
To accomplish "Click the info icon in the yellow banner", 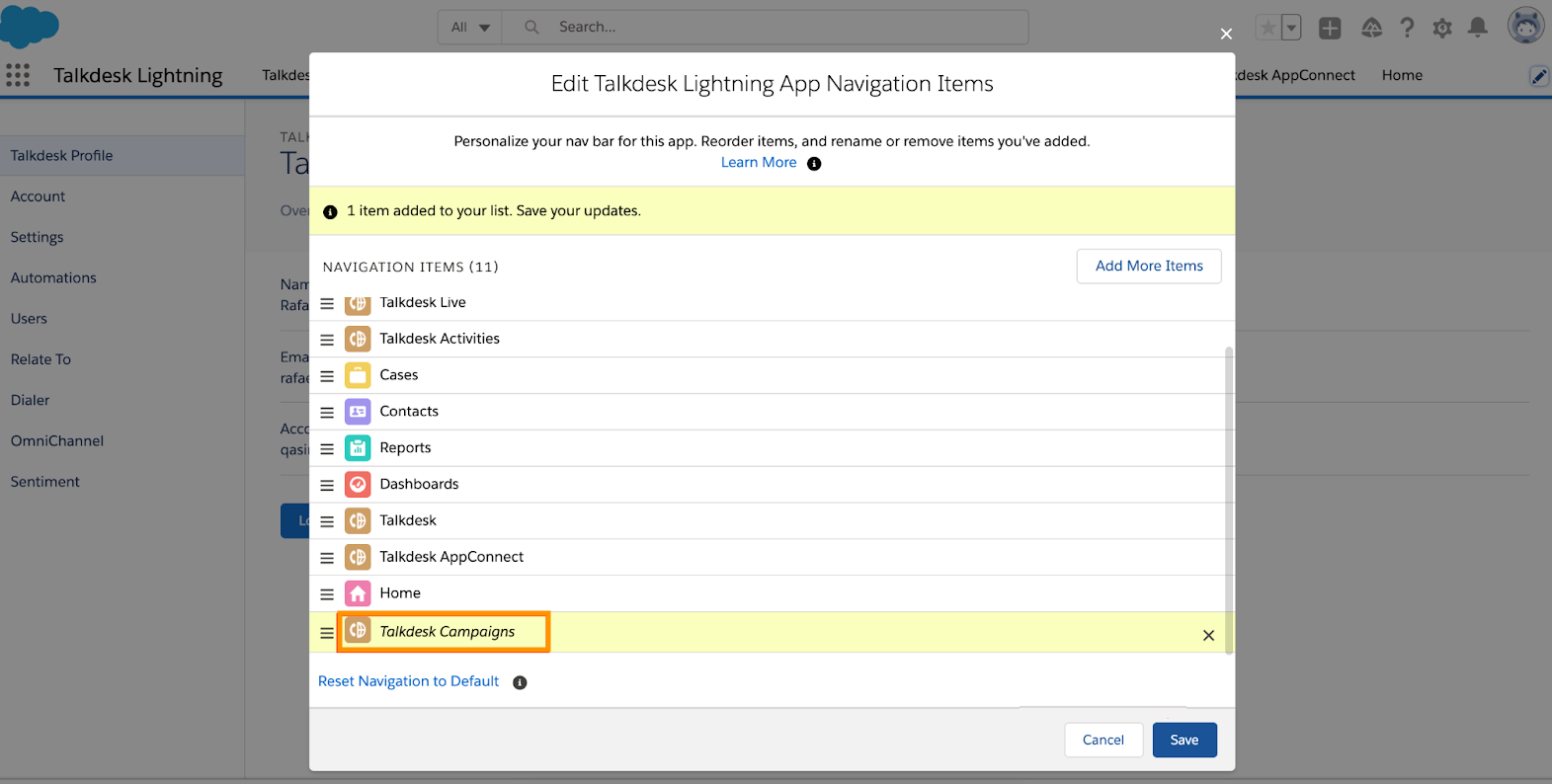I will coord(330,211).
